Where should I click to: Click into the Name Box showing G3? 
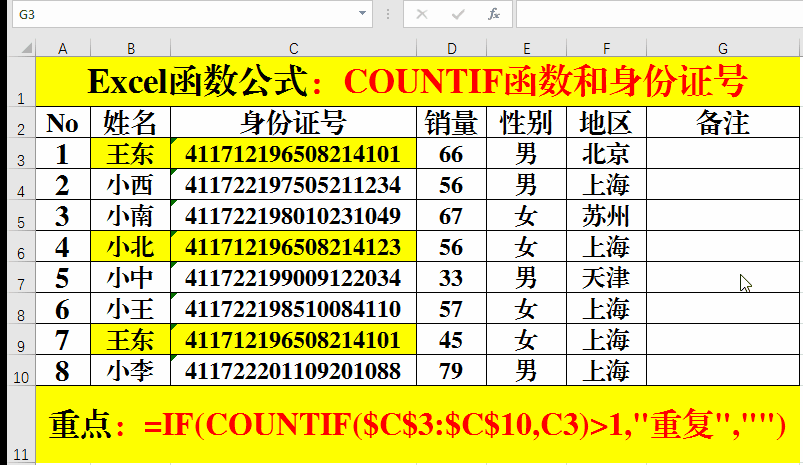point(180,14)
